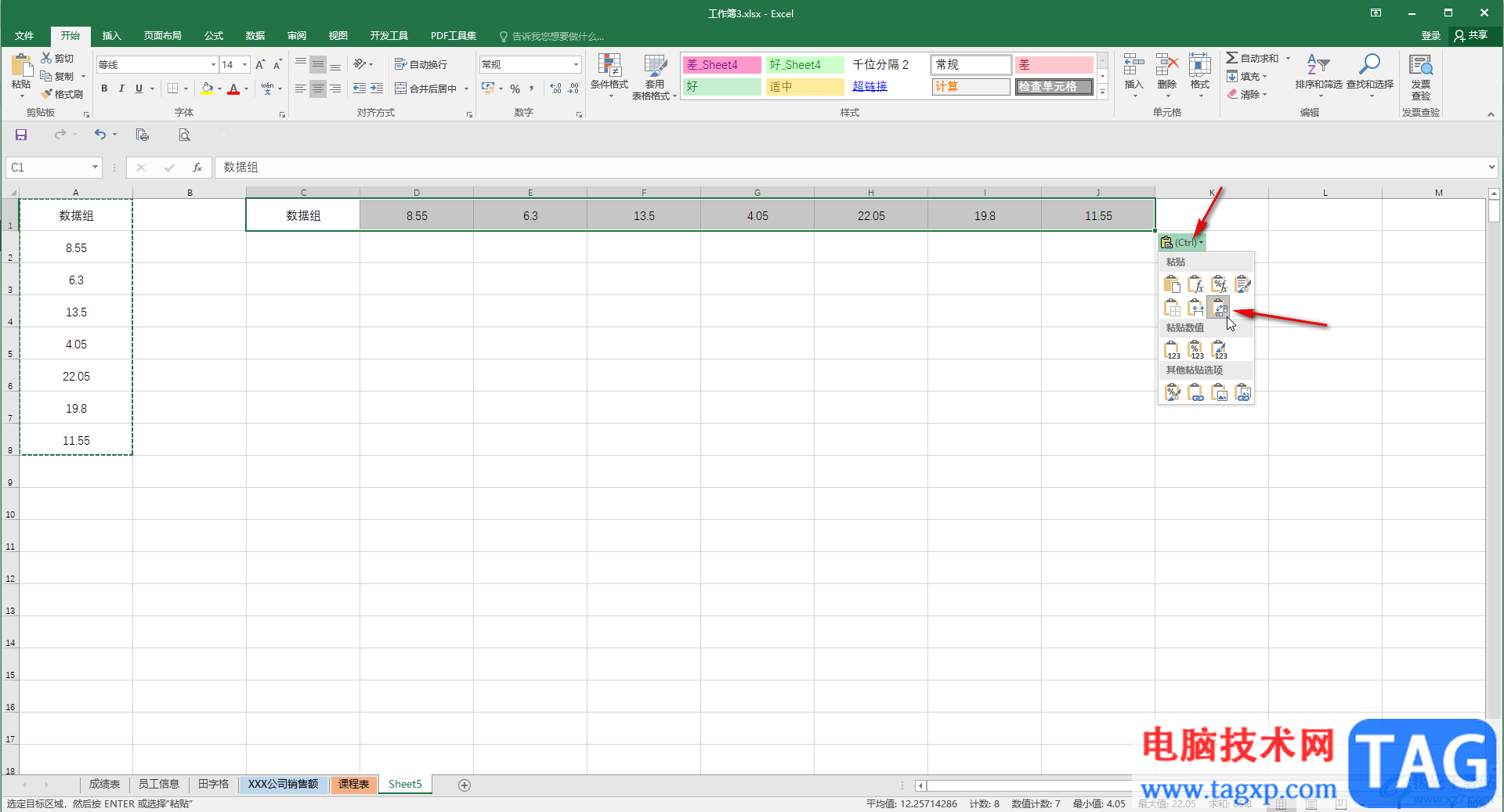Paste Values only (123 icon)
The image size is (1504, 812).
click(x=1172, y=349)
